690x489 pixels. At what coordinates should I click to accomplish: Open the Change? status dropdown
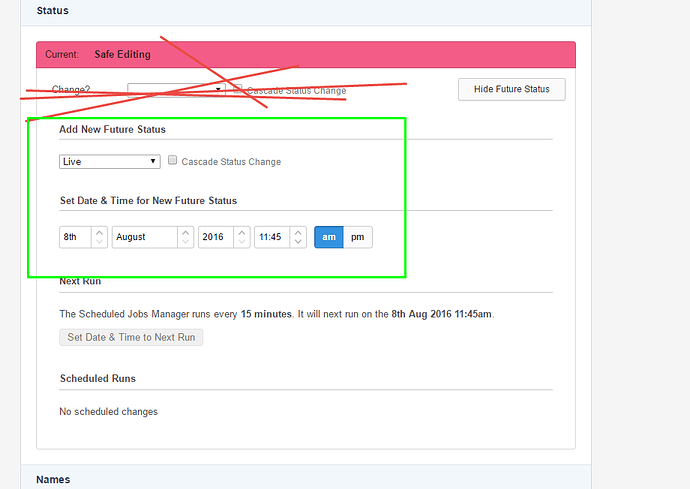click(x=175, y=89)
